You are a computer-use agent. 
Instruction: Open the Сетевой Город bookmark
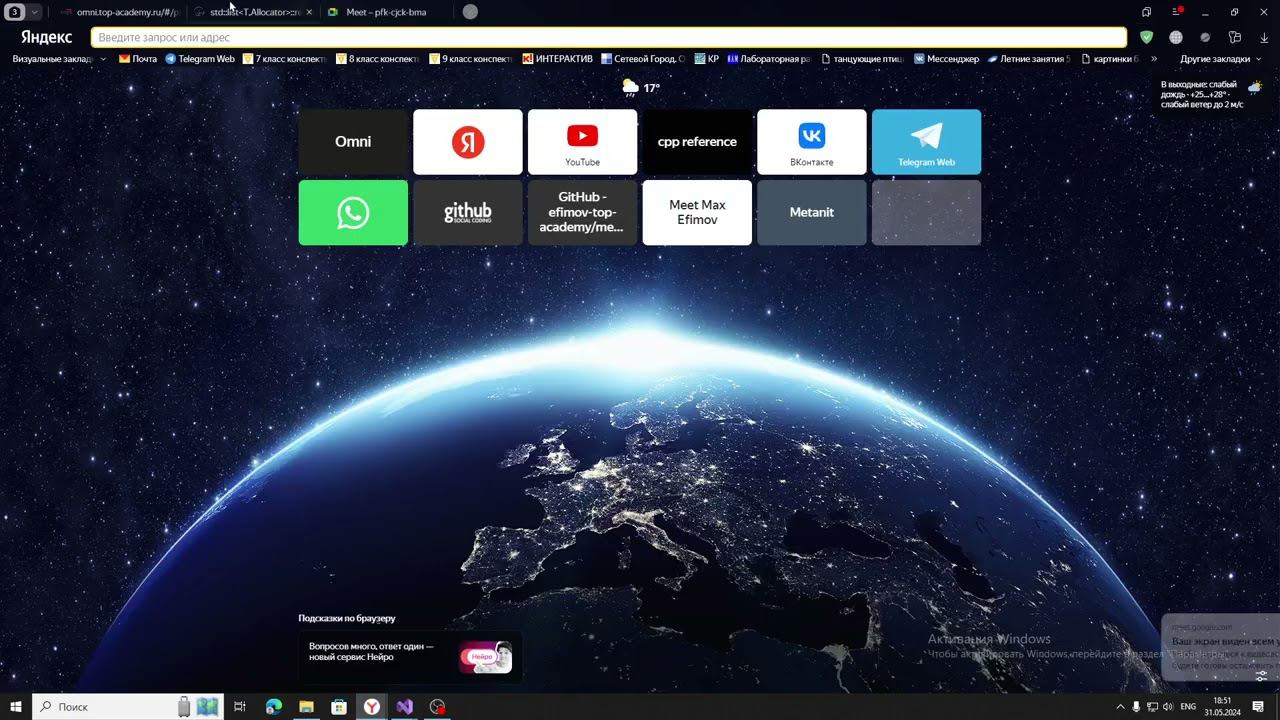(x=643, y=59)
